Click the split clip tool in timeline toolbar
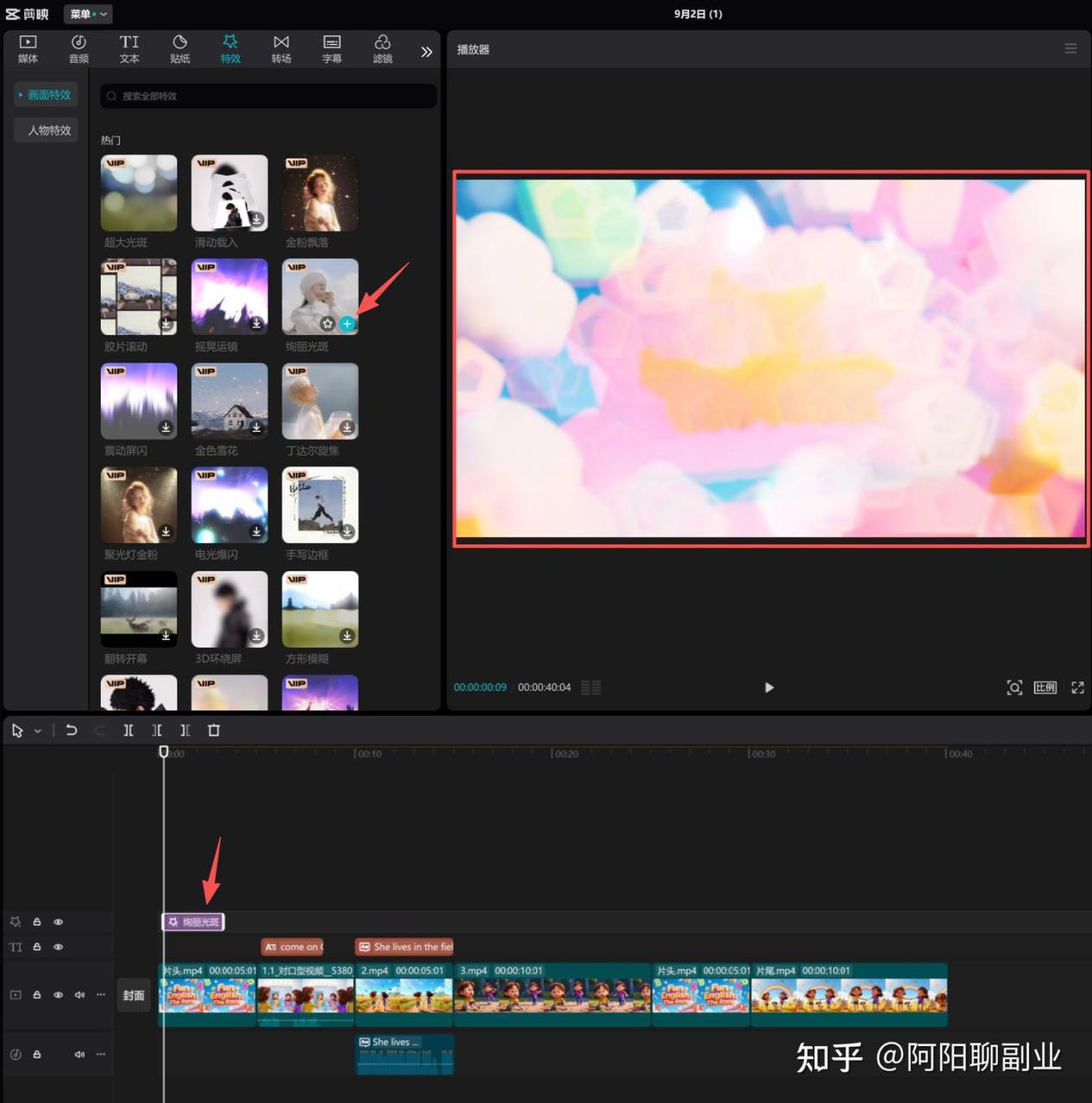The image size is (1092, 1103). click(x=128, y=730)
